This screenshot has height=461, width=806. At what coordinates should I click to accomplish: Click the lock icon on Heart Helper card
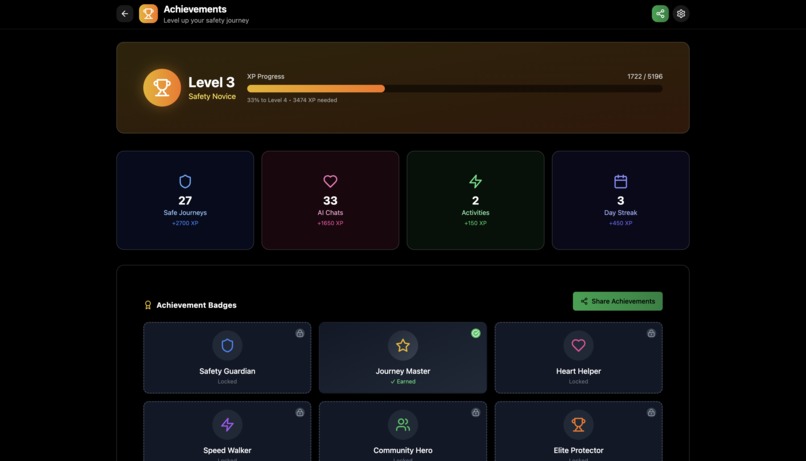point(651,333)
